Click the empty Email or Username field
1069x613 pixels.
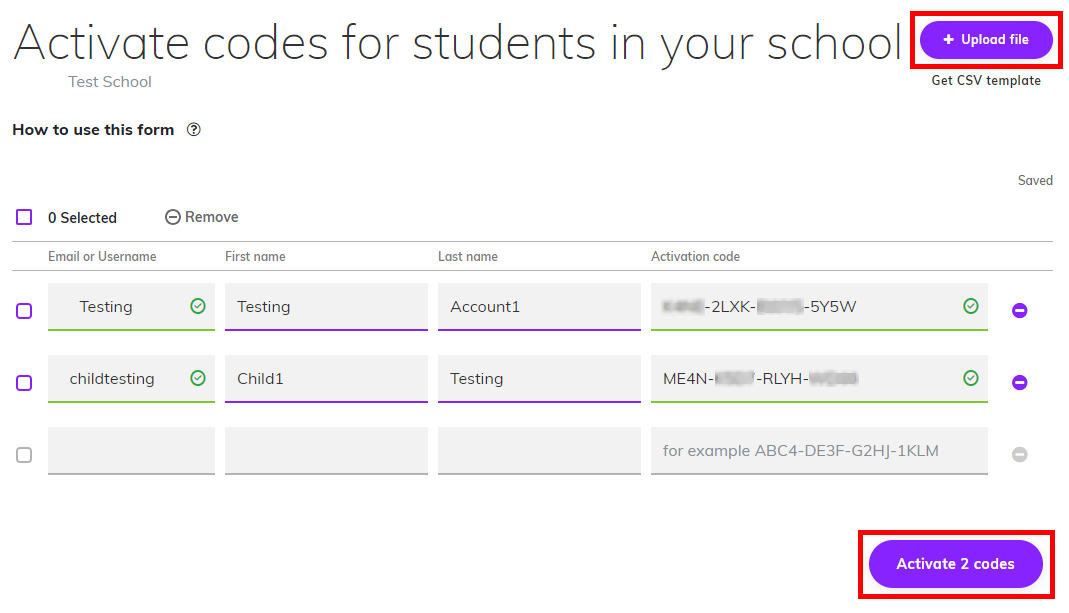[131, 451]
